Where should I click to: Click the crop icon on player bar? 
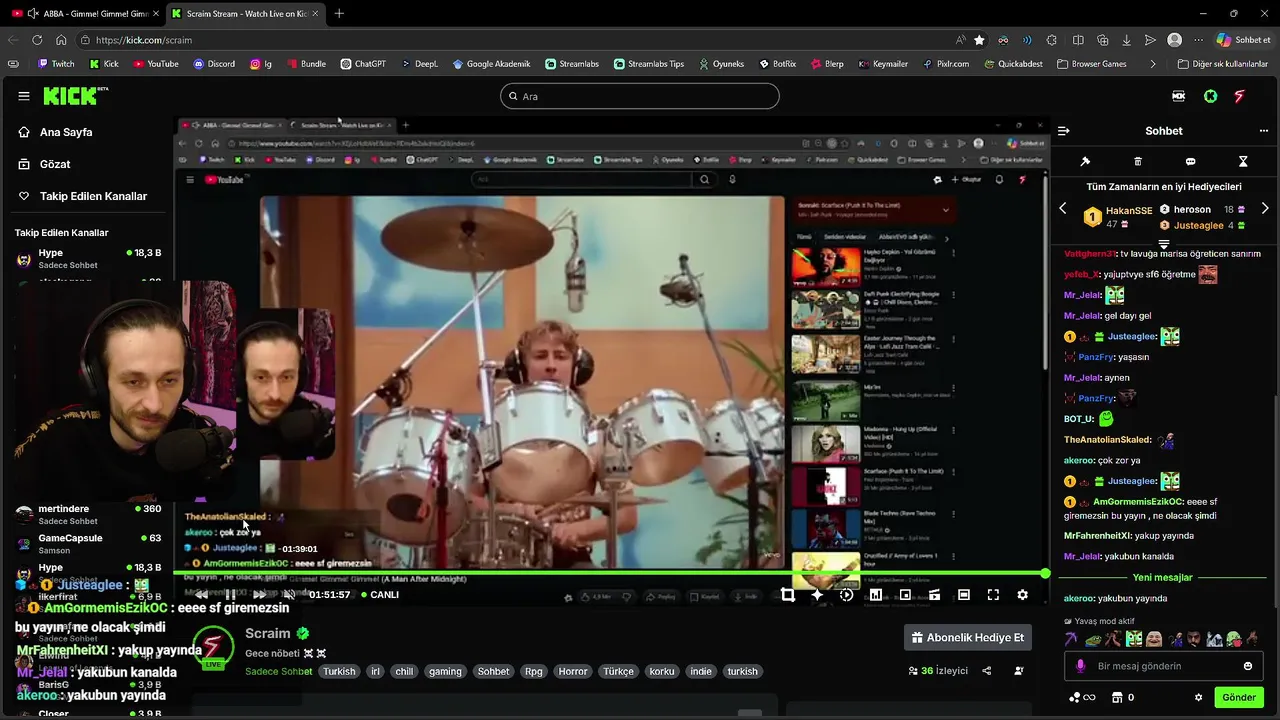click(788, 595)
